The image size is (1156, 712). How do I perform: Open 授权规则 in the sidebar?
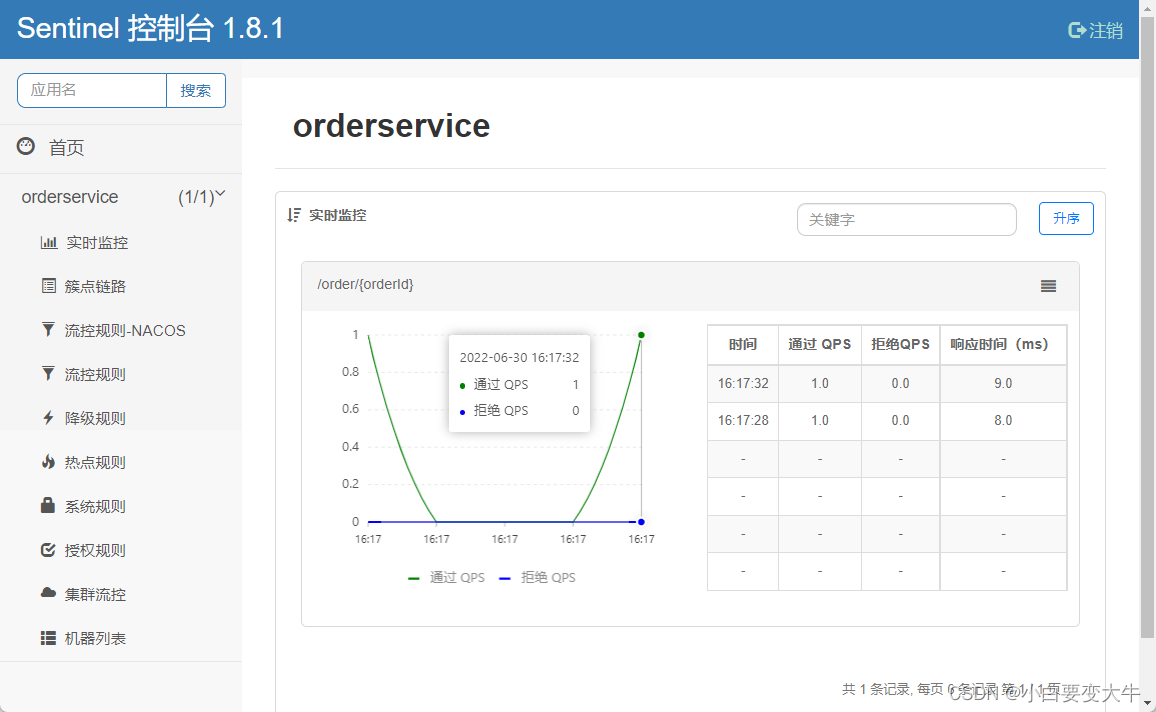click(95, 550)
